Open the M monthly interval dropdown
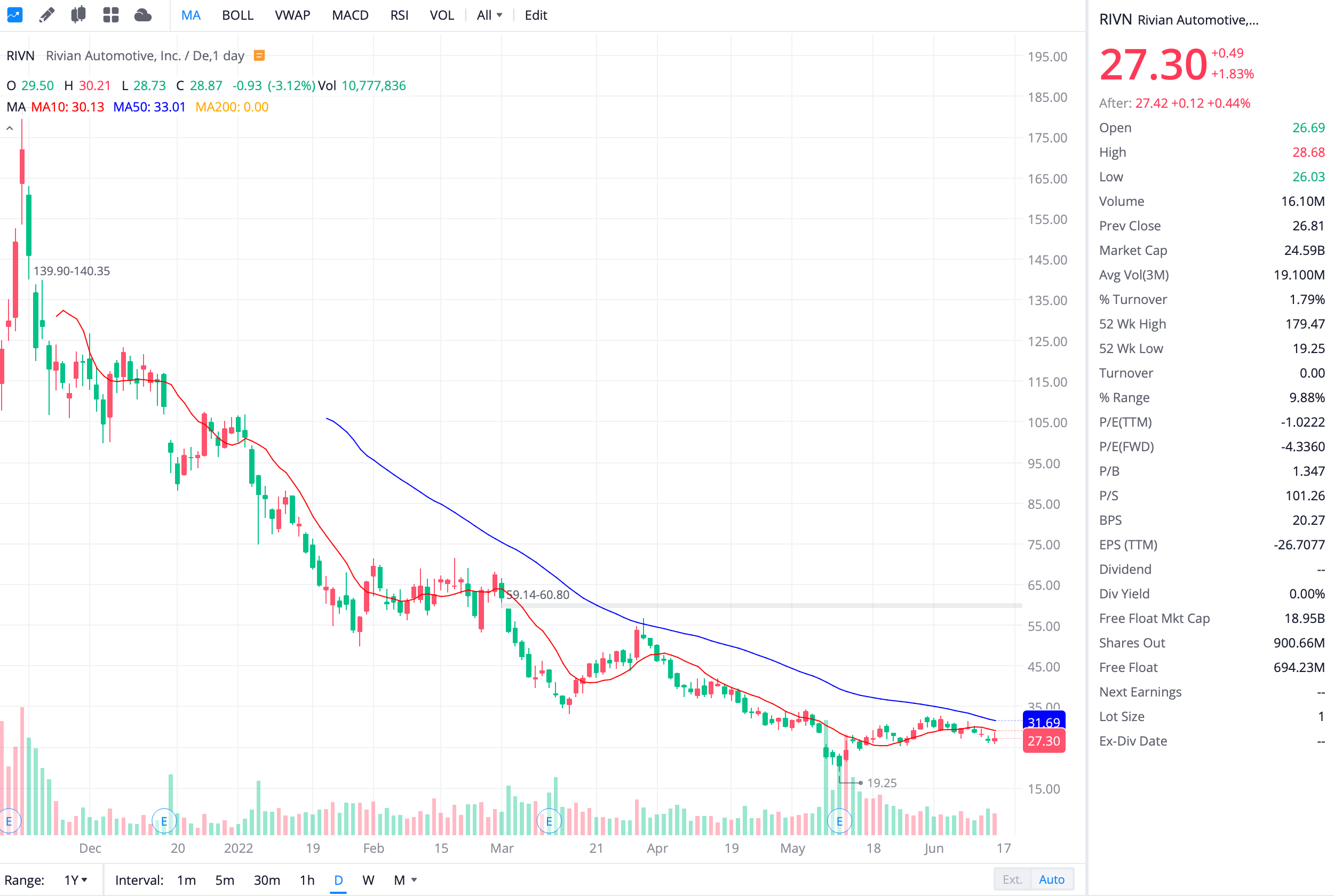 coord(405,880)
